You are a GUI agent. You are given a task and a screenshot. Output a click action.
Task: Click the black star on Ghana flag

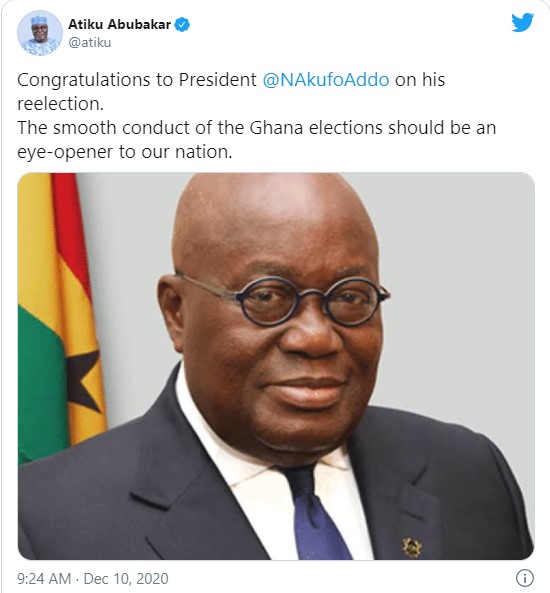click(83, 381)
